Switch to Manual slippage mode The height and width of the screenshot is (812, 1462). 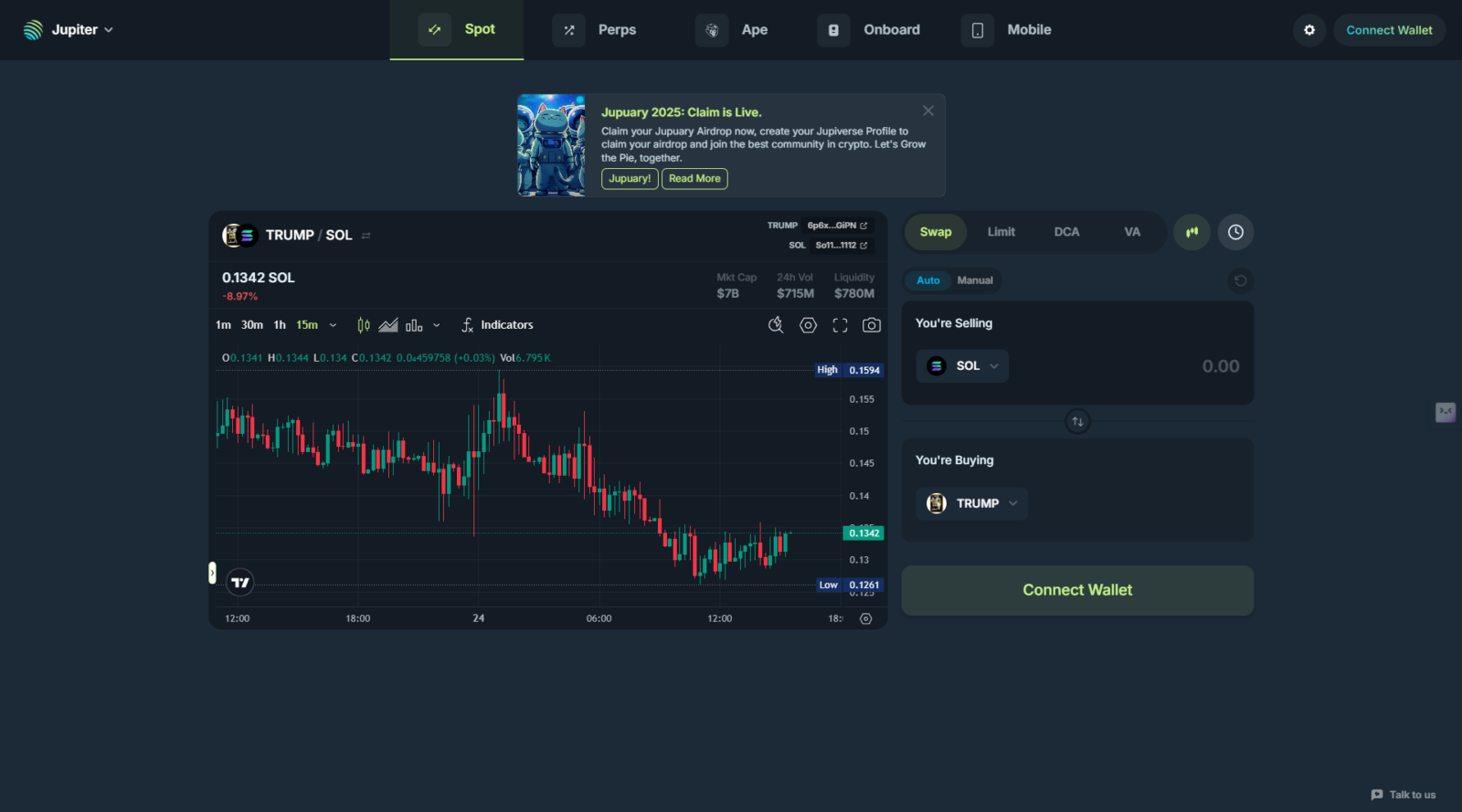(975, 280)
